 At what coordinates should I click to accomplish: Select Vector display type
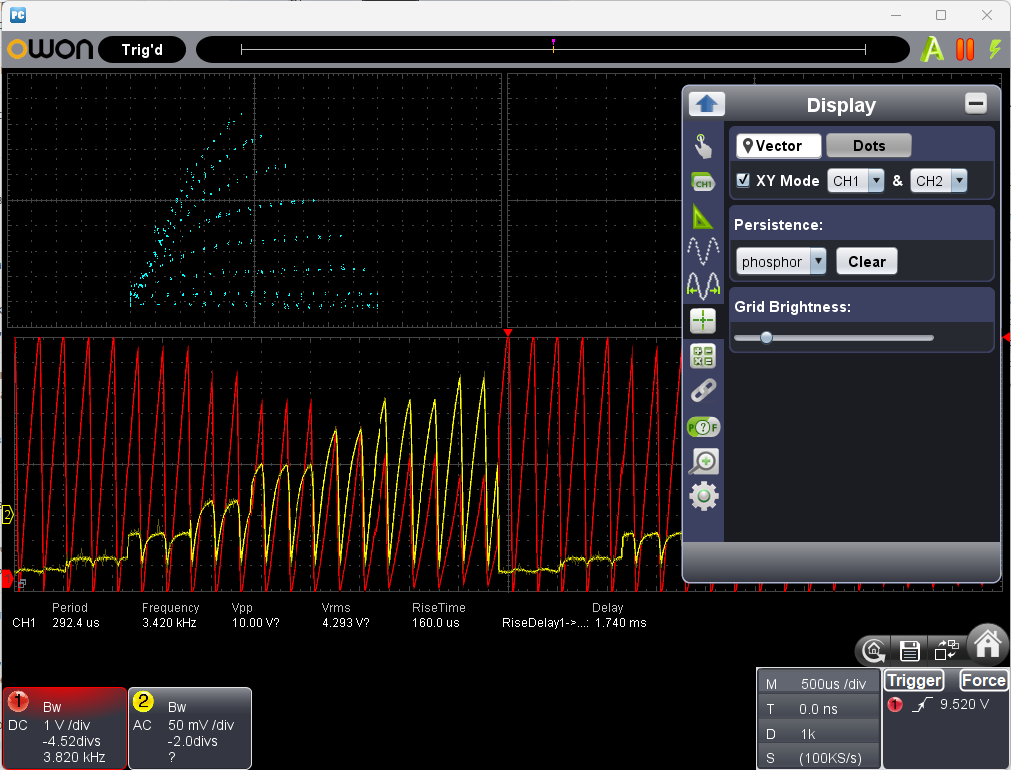779,146
